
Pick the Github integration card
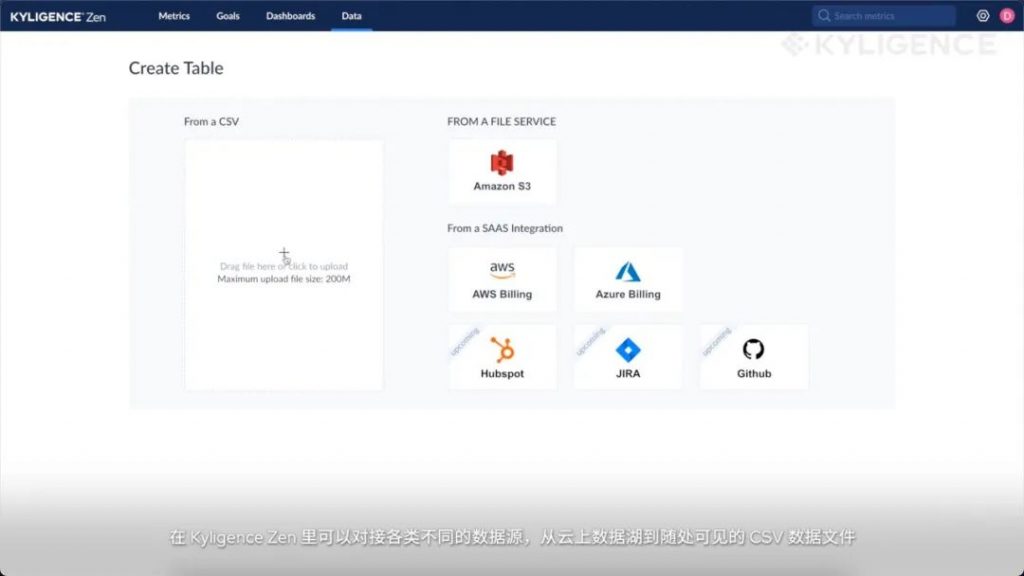click(754, 357)
